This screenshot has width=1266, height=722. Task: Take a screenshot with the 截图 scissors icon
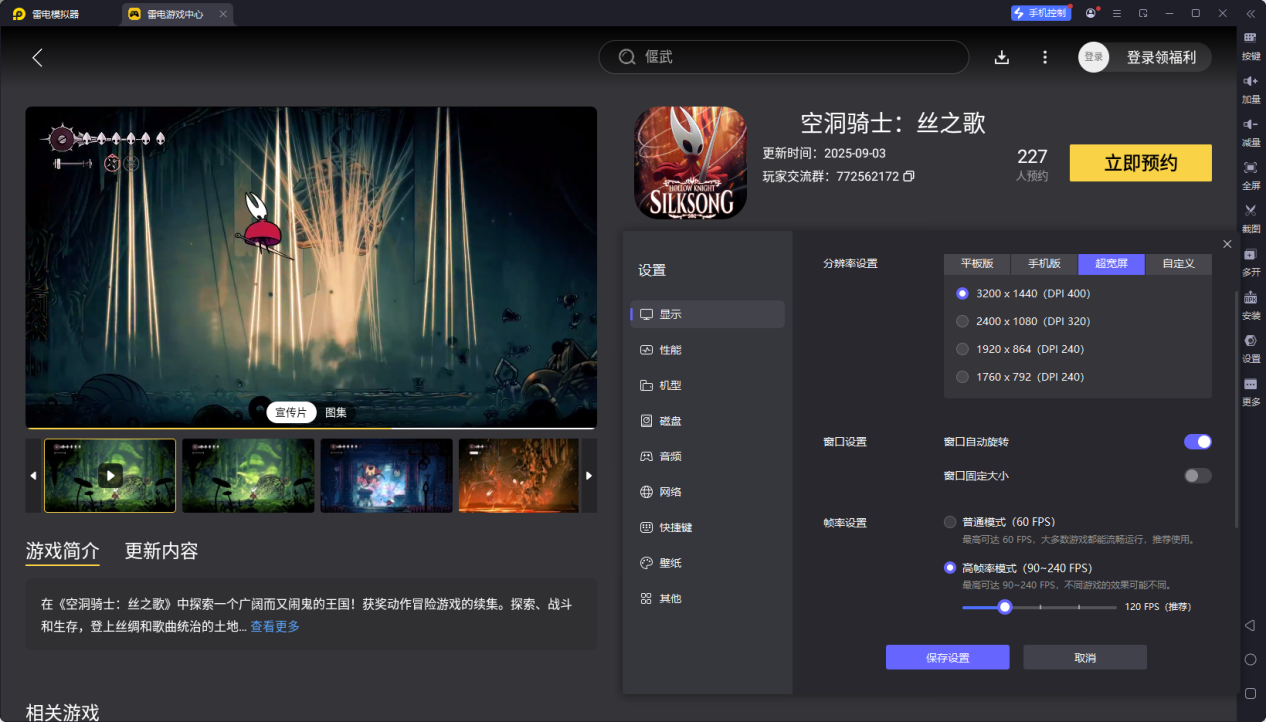(x=1250, y=210)
